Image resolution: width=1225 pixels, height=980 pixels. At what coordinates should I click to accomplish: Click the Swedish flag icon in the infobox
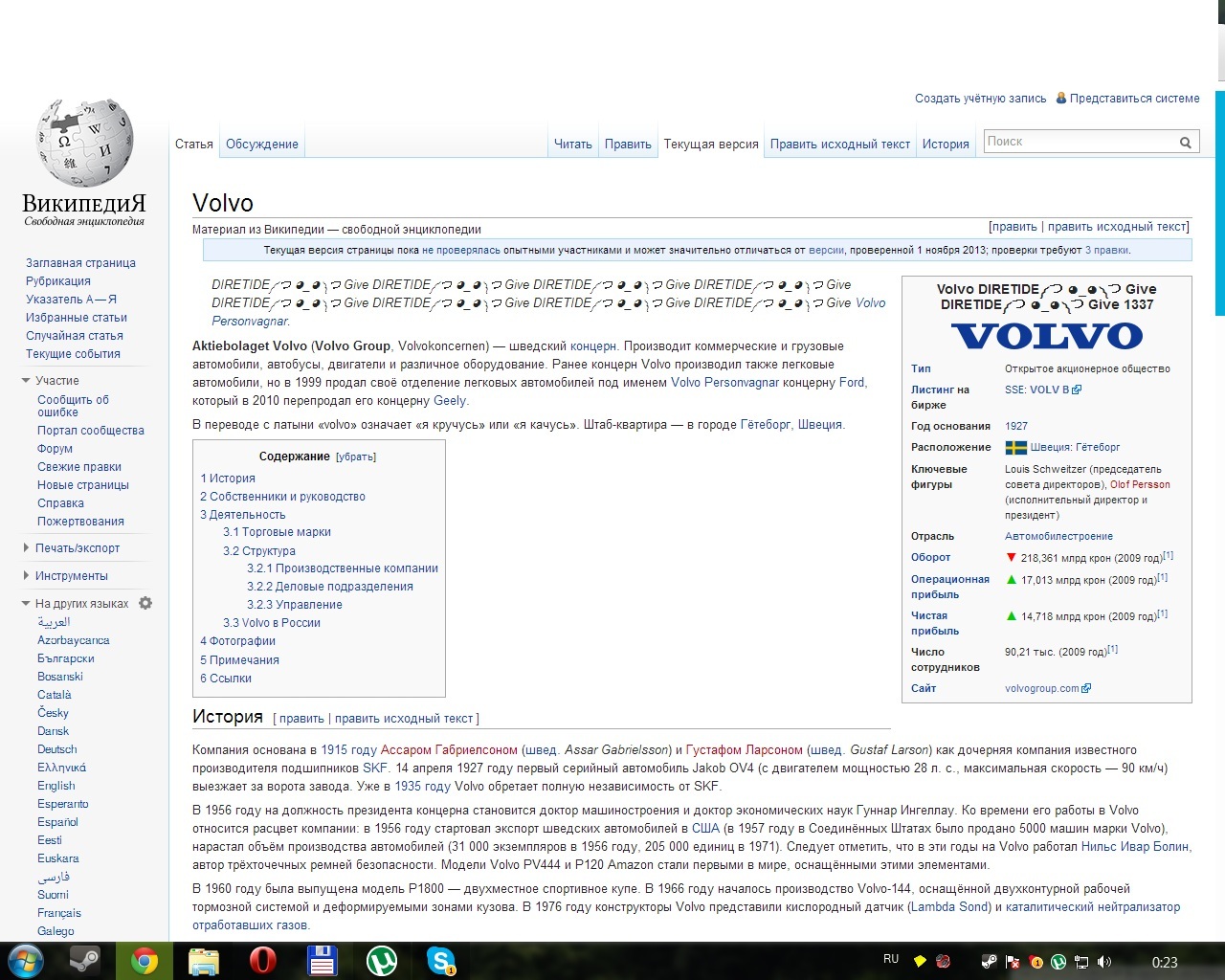[x=1015, y=447]
